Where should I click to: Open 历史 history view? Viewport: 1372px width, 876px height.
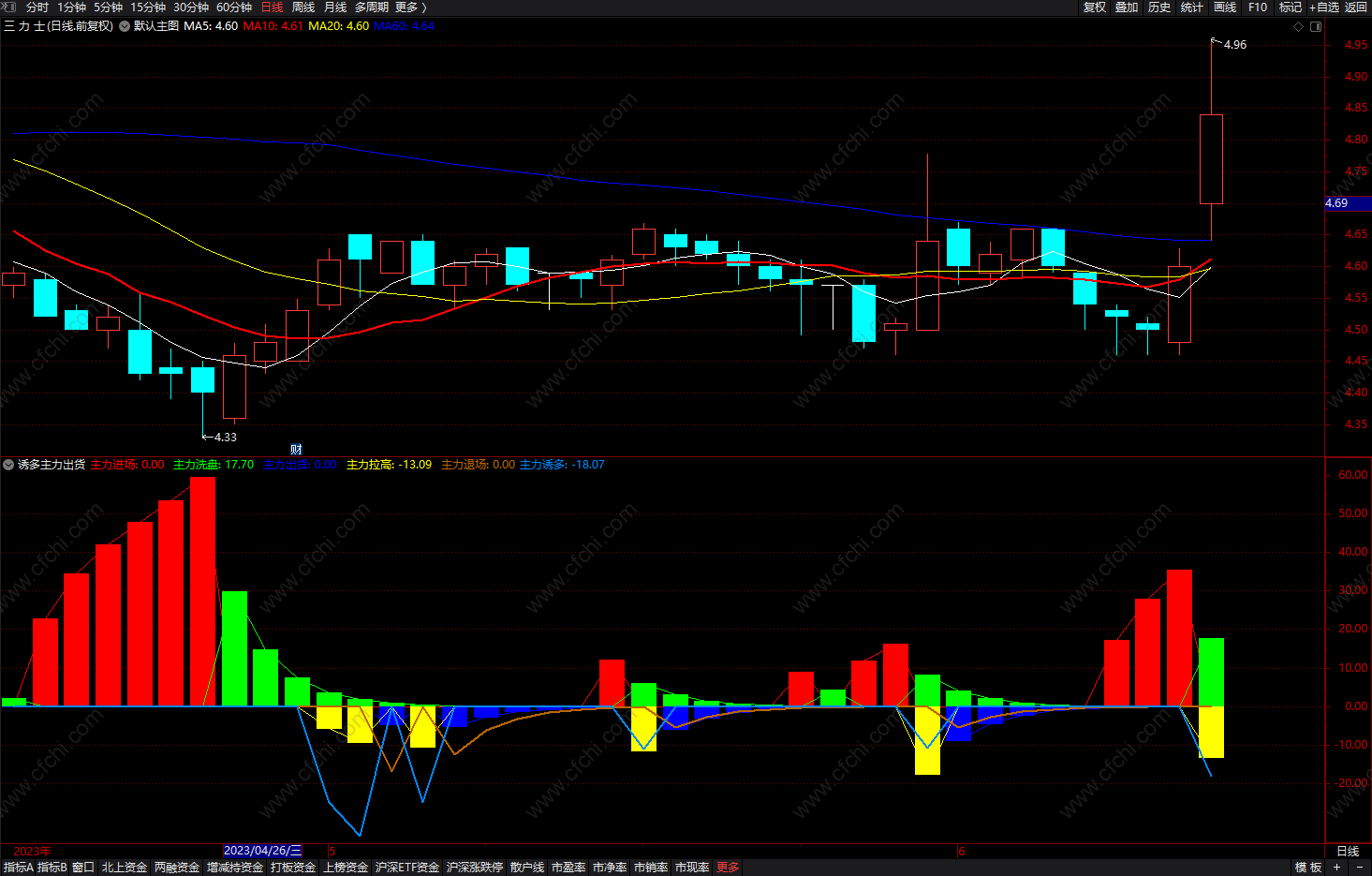coord(1159,7)
